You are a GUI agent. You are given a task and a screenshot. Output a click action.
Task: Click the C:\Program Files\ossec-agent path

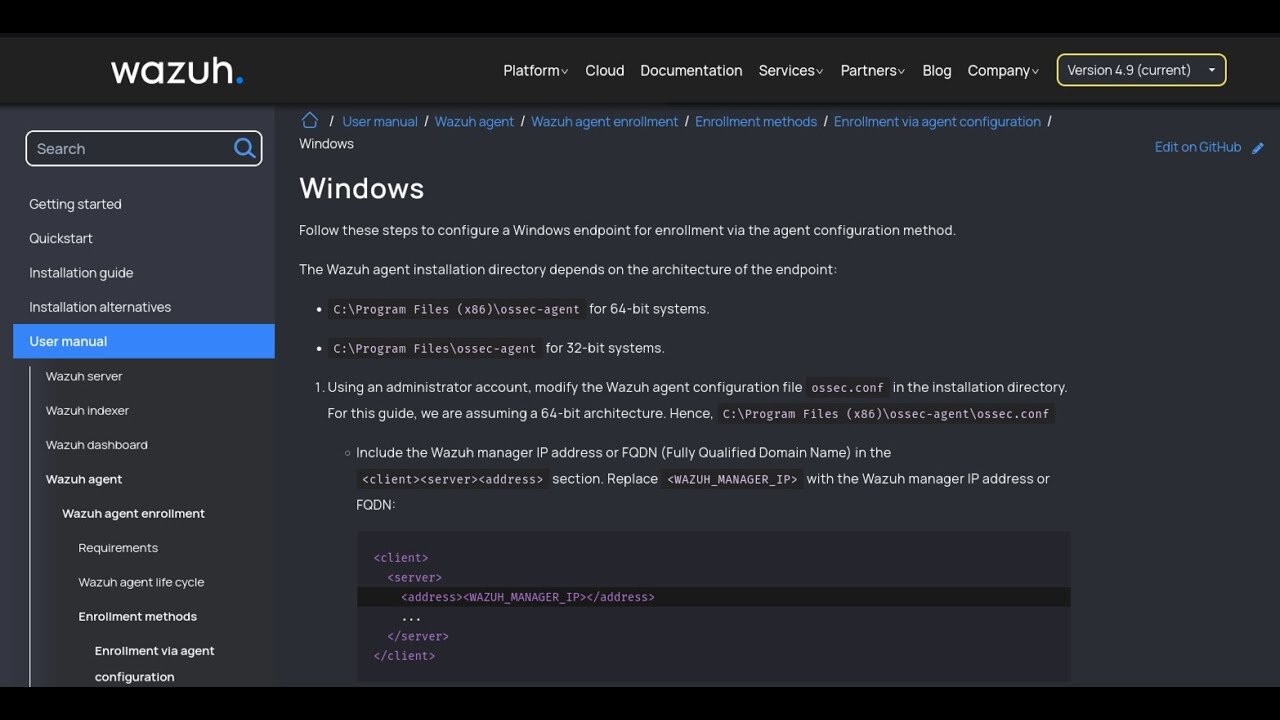click(x=435, y=349)
